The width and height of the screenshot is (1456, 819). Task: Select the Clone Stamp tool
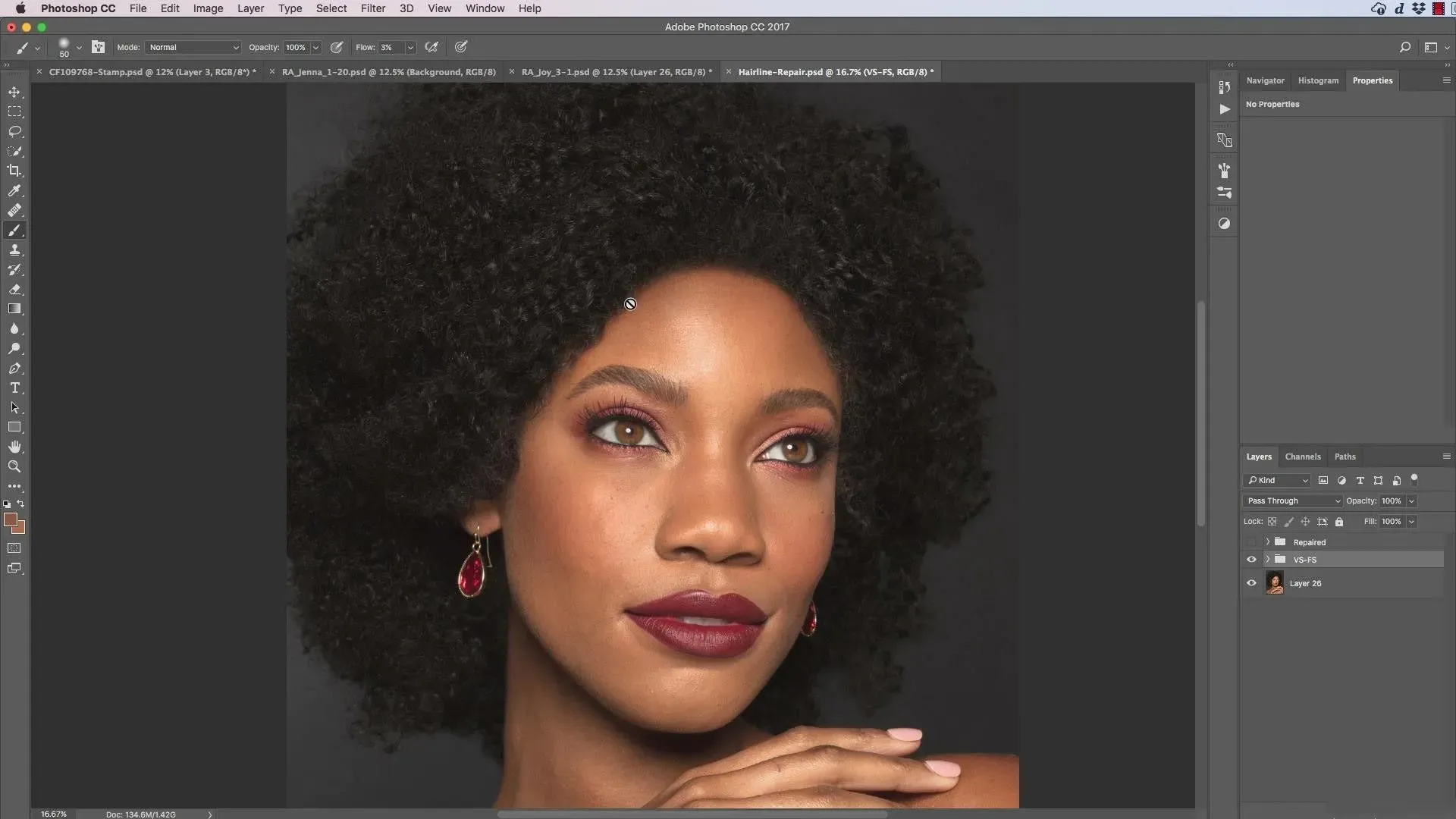click(14, 250)
